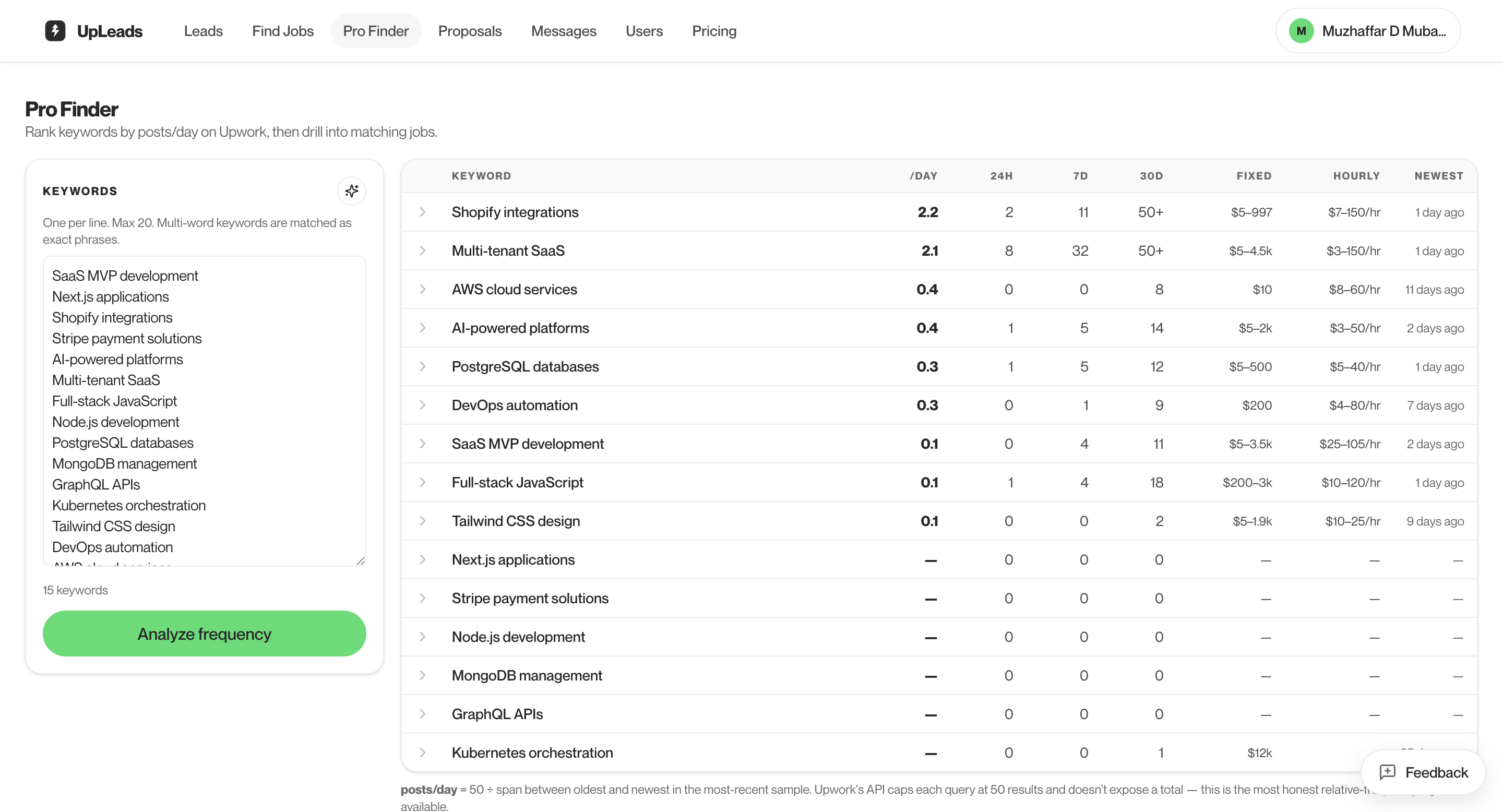The image size is (1503, 812).
Task: Expand the Multi-tenant SaaS row
Action: click(422, 250)
